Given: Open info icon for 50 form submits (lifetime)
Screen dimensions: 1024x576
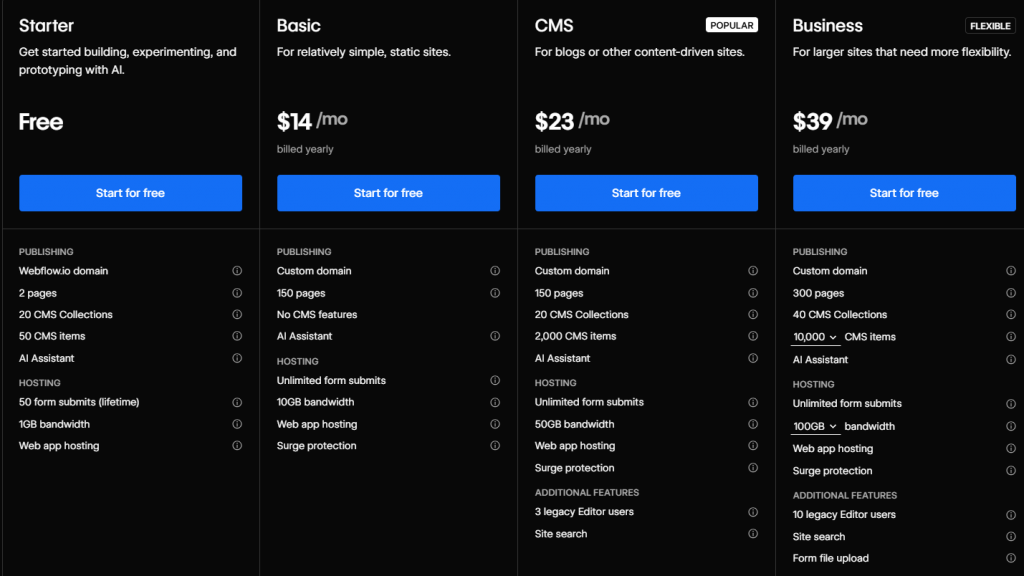Looking at the screenshot, I should click(237, 402).
